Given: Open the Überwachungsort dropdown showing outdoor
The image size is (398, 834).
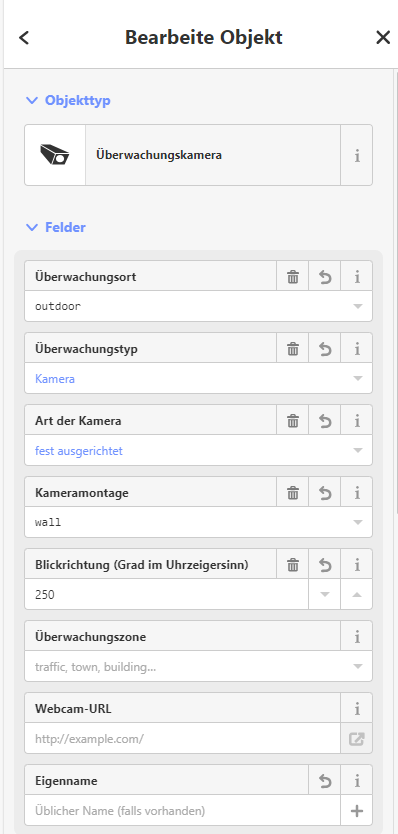Looking at the screenshot, I should point(198,306).
